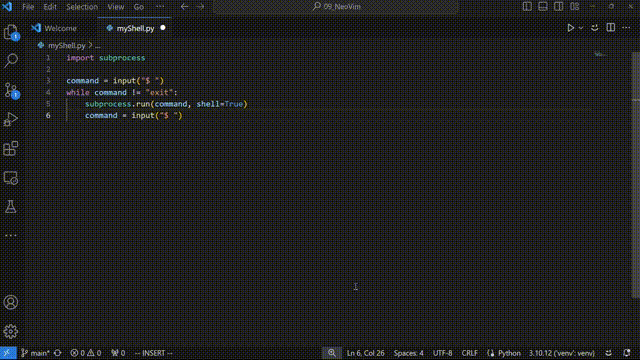Image resolution: width=640 pixels, height=360 pixels.
Task: Toggle the bottom panel
Action: pyautogui.click(x=543, y=7)
